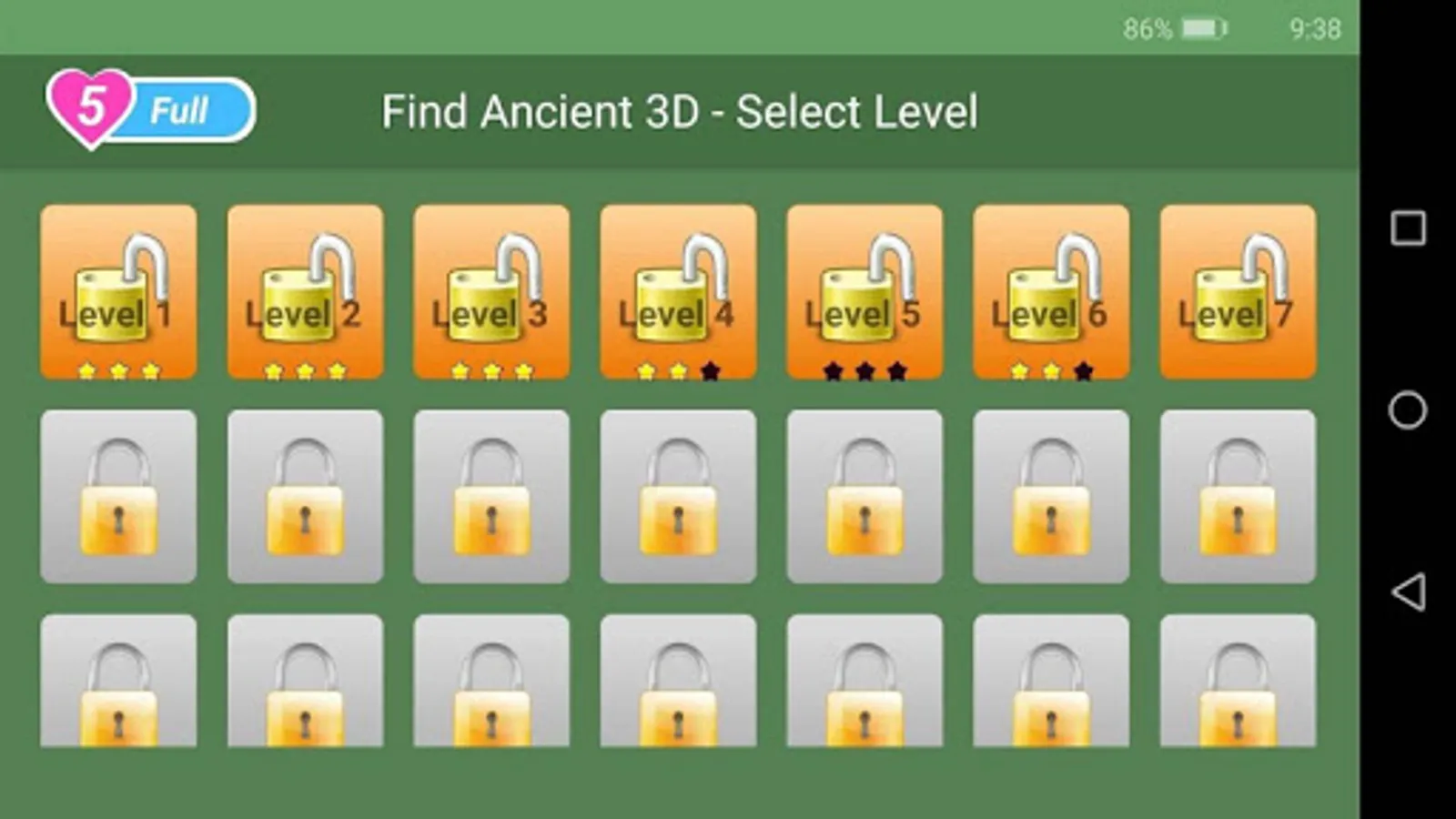
Task: Tap third locked tile in bottom row
Action: 491,681
